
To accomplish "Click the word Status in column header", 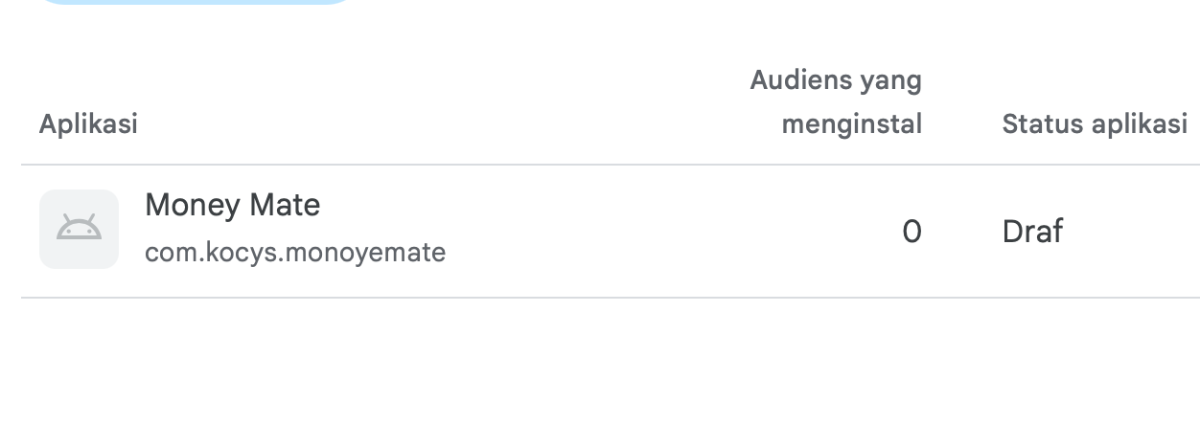I will click(x=1035, y=125).
